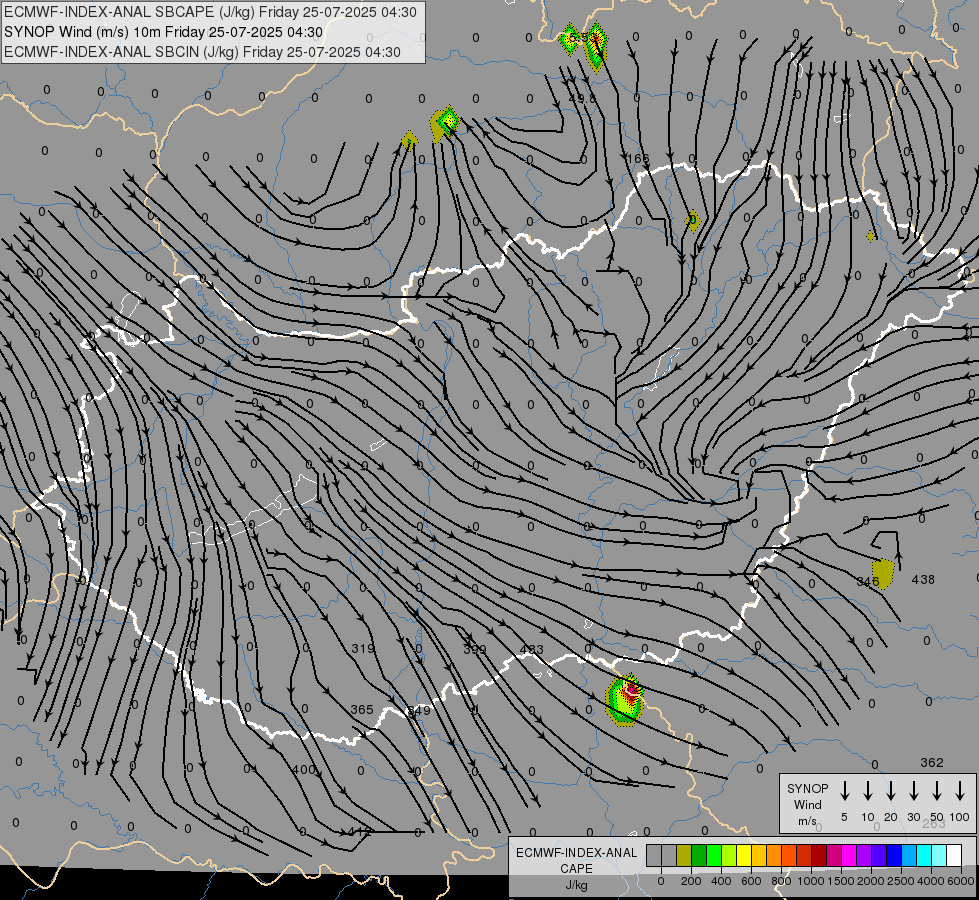Pick the amber CAPE legend swatch
Image resolution: width=979 pixels, height=900 pixels.
(x=759, y=855)
